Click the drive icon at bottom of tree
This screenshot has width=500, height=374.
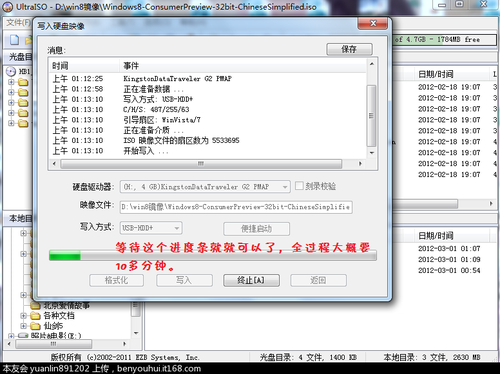(23, 336)
